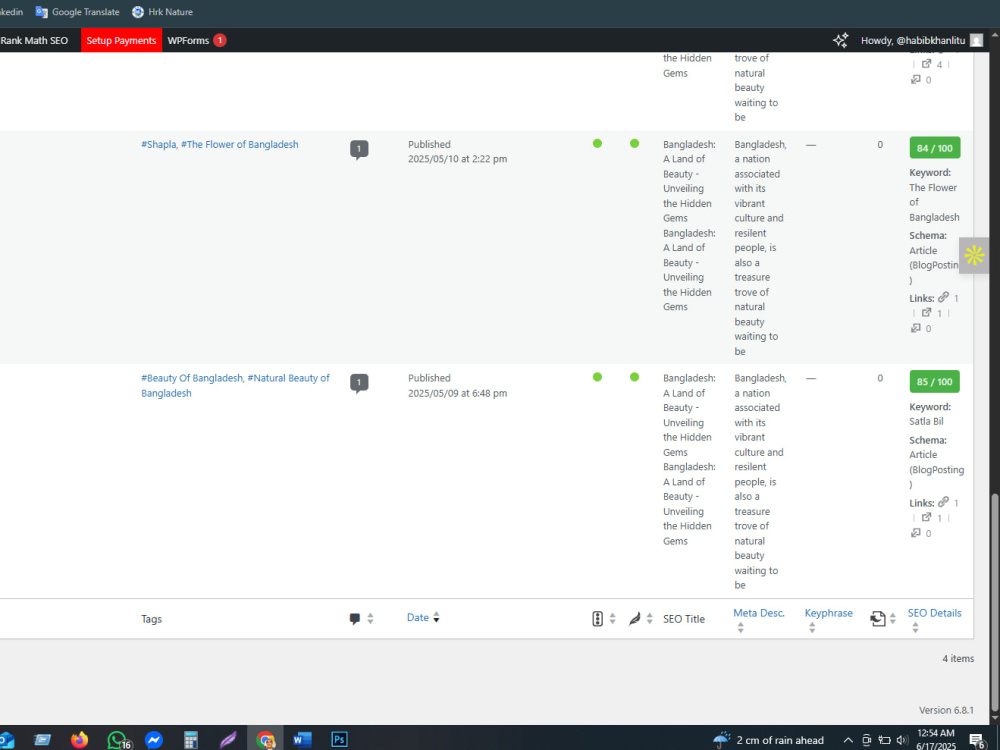Open the weather rain forecast widget

click(x=768, y=740)
